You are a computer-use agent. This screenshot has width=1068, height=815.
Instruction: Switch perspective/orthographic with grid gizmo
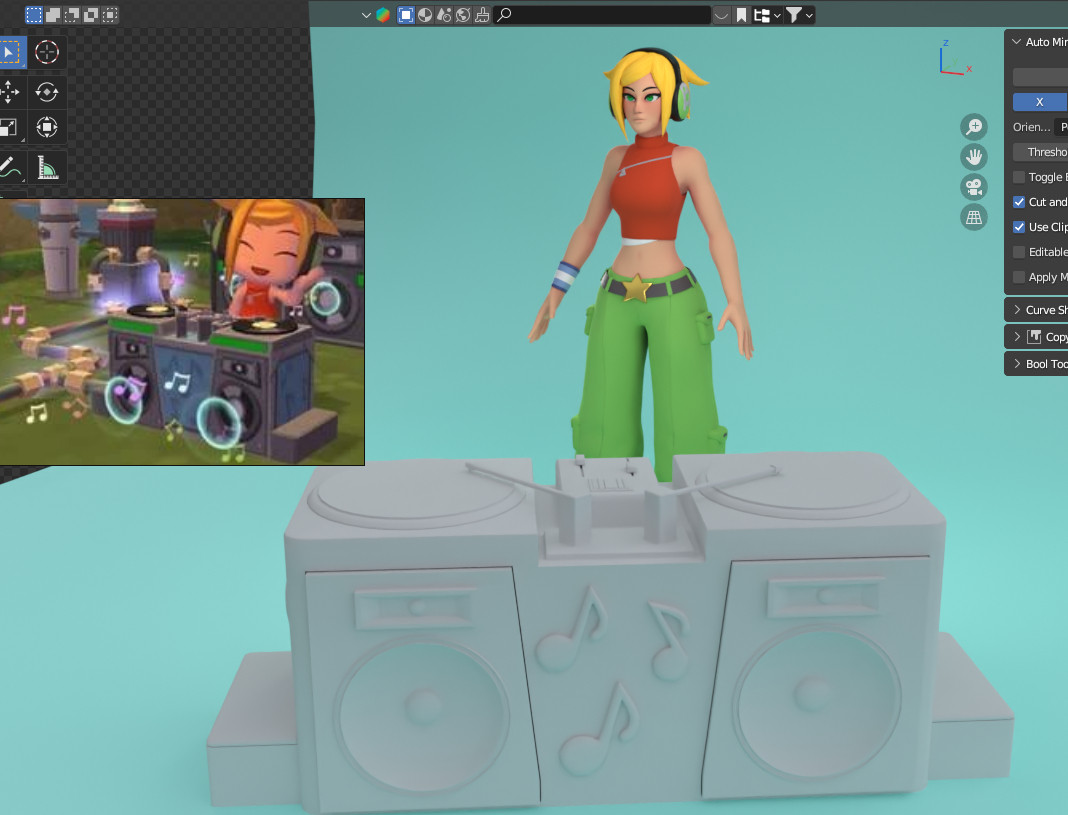pos(974,217)
